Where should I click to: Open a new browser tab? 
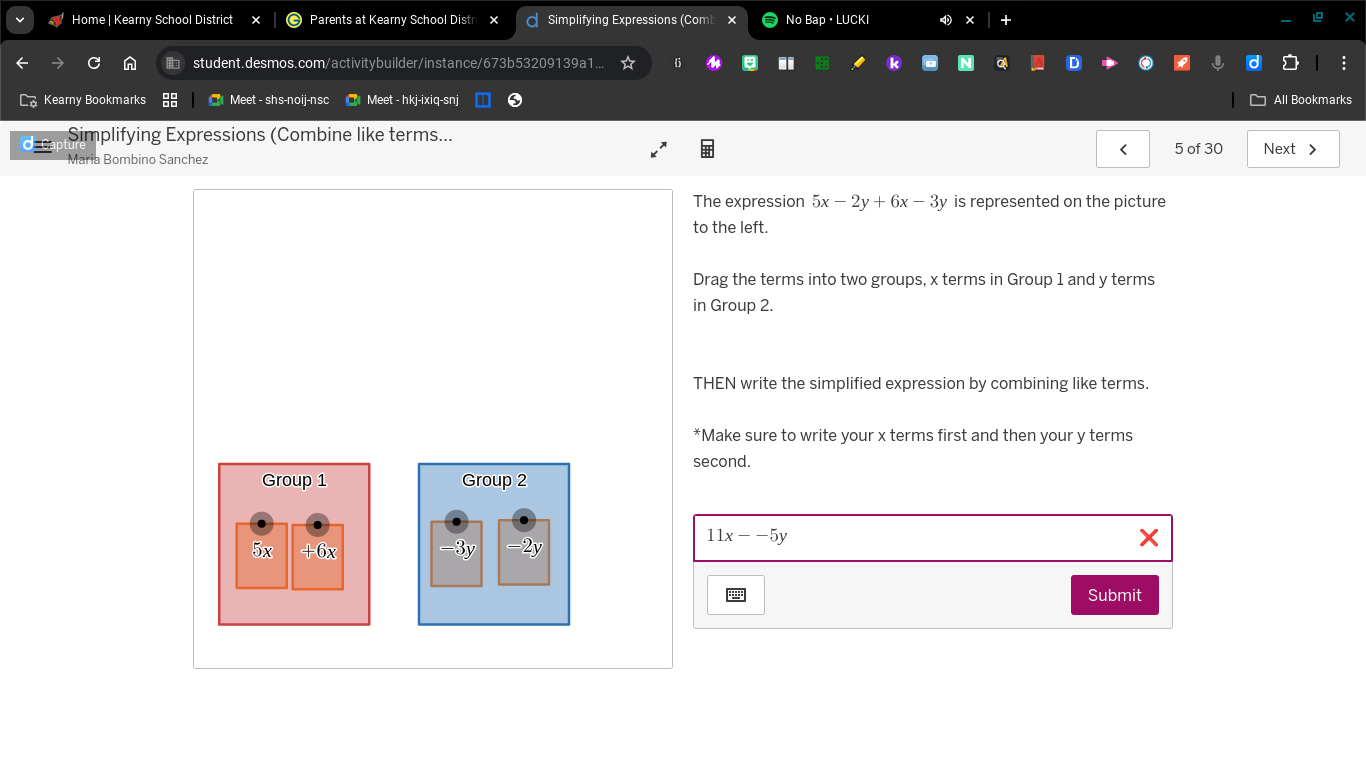tap(1006, 20)
